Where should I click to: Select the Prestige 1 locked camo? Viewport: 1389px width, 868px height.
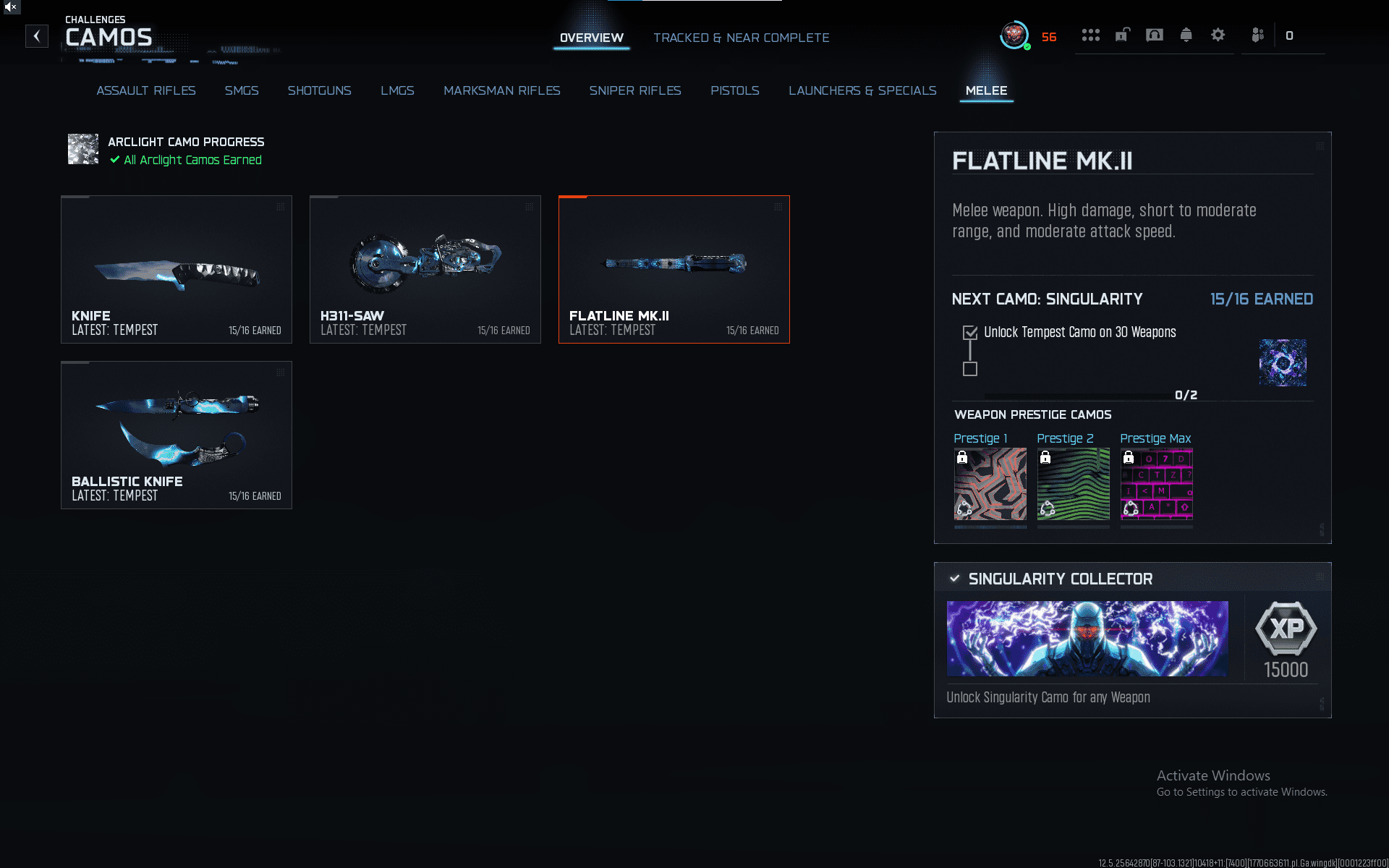point(990,484)
